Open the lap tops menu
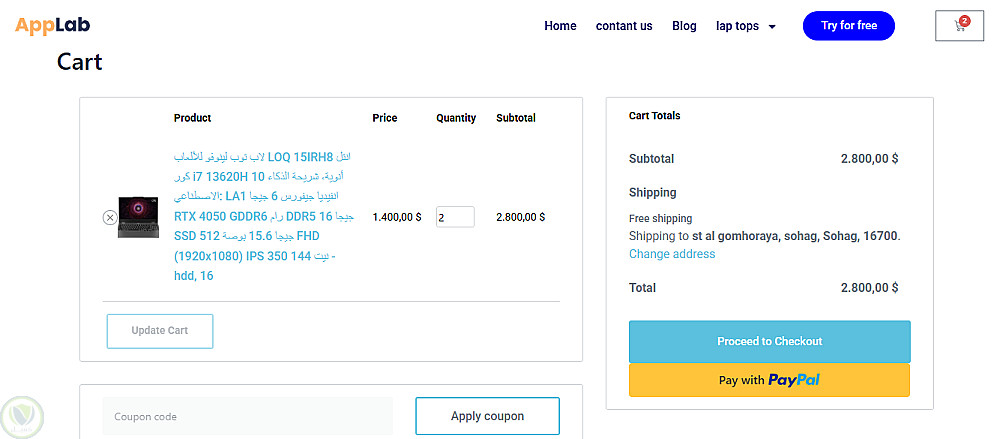This screenshot has width=1000, height=439. click(737, 26)
